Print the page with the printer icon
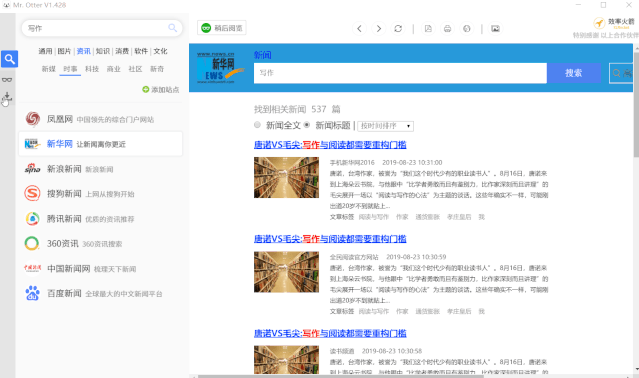This screenshot has height=378, width=639. point(447,29)
